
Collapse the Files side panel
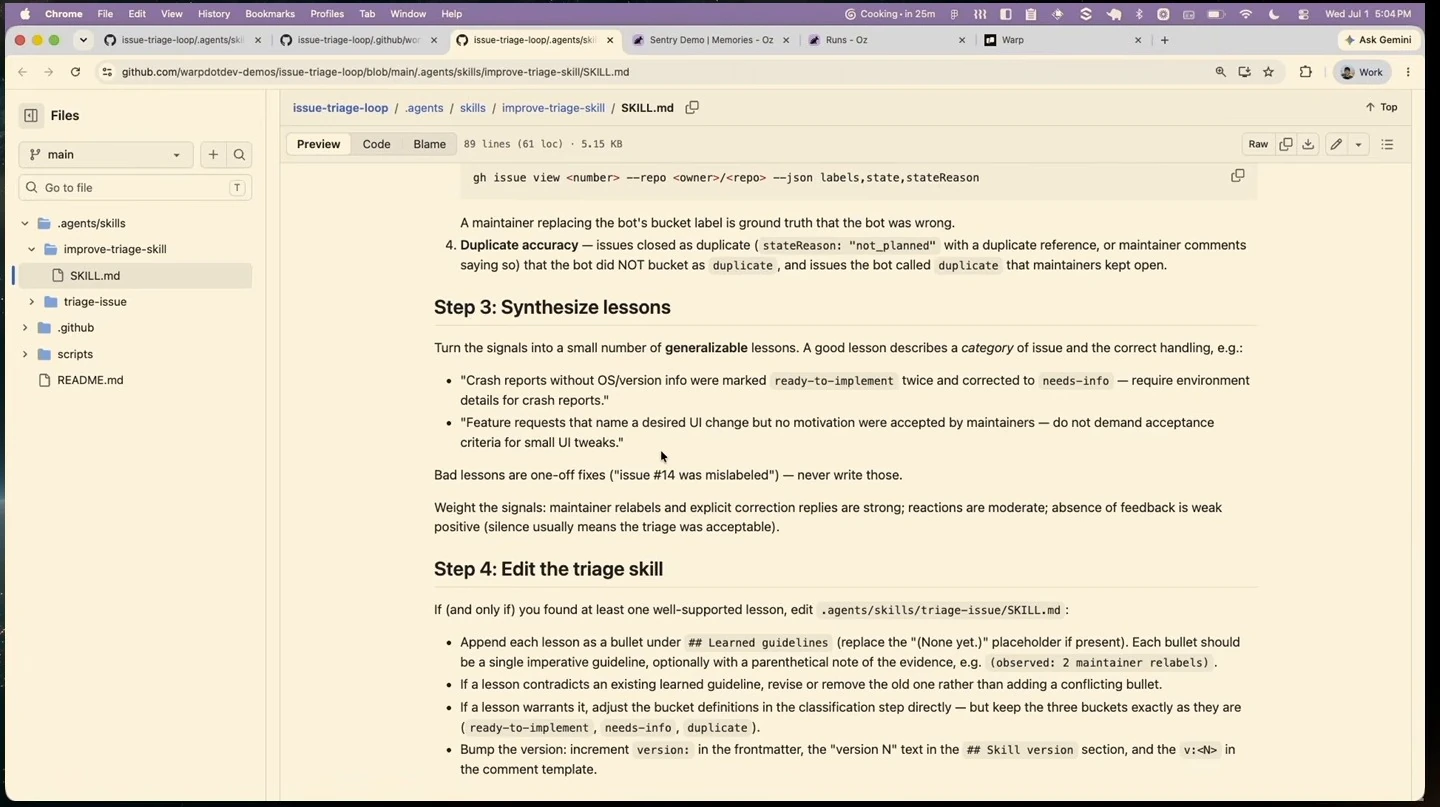click(31, 115)
